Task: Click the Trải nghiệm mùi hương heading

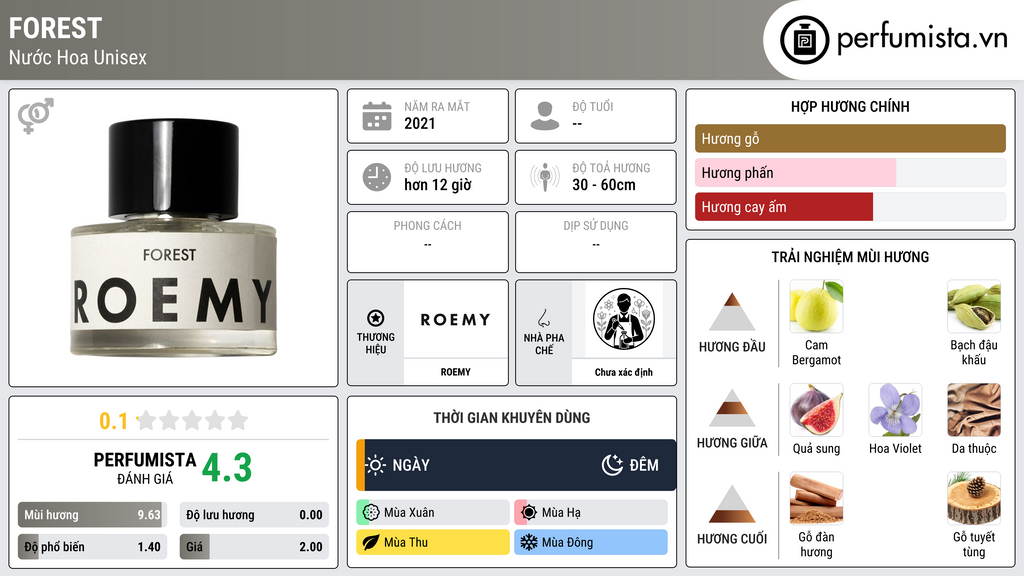Action: point(850,257)
